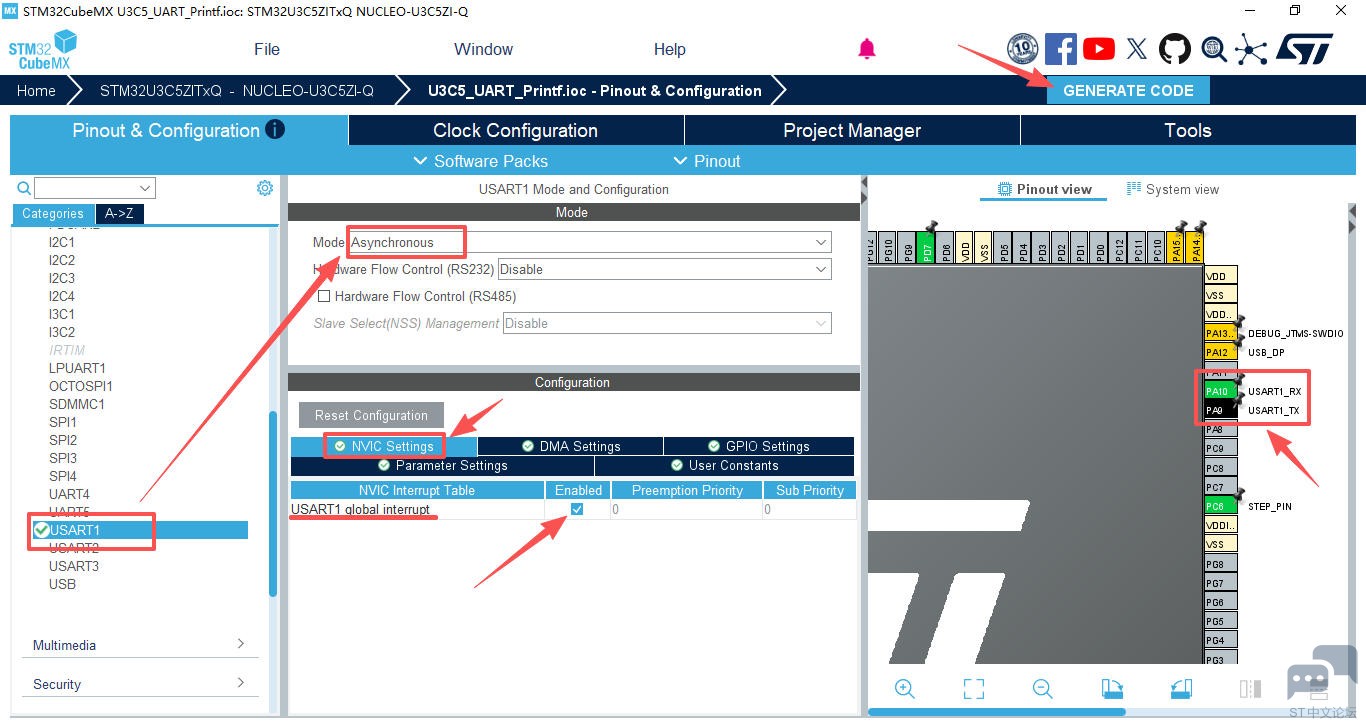Select the green PD7 pin

pos(927,247)
